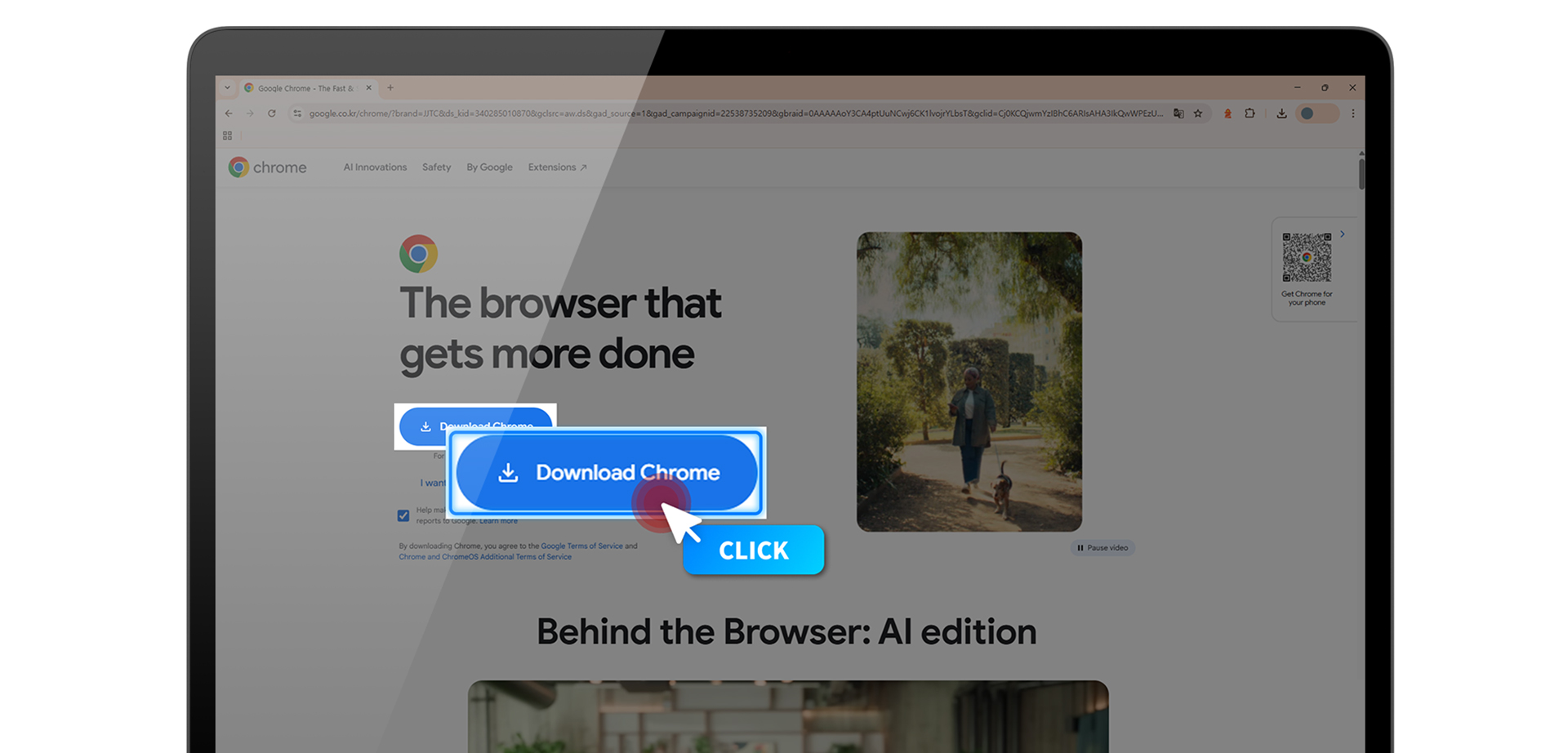Collapse the QR code panel chevron

point(1342,234)
